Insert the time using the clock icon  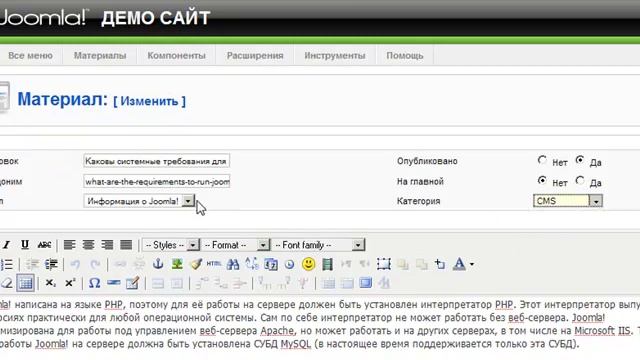(289, 264)
